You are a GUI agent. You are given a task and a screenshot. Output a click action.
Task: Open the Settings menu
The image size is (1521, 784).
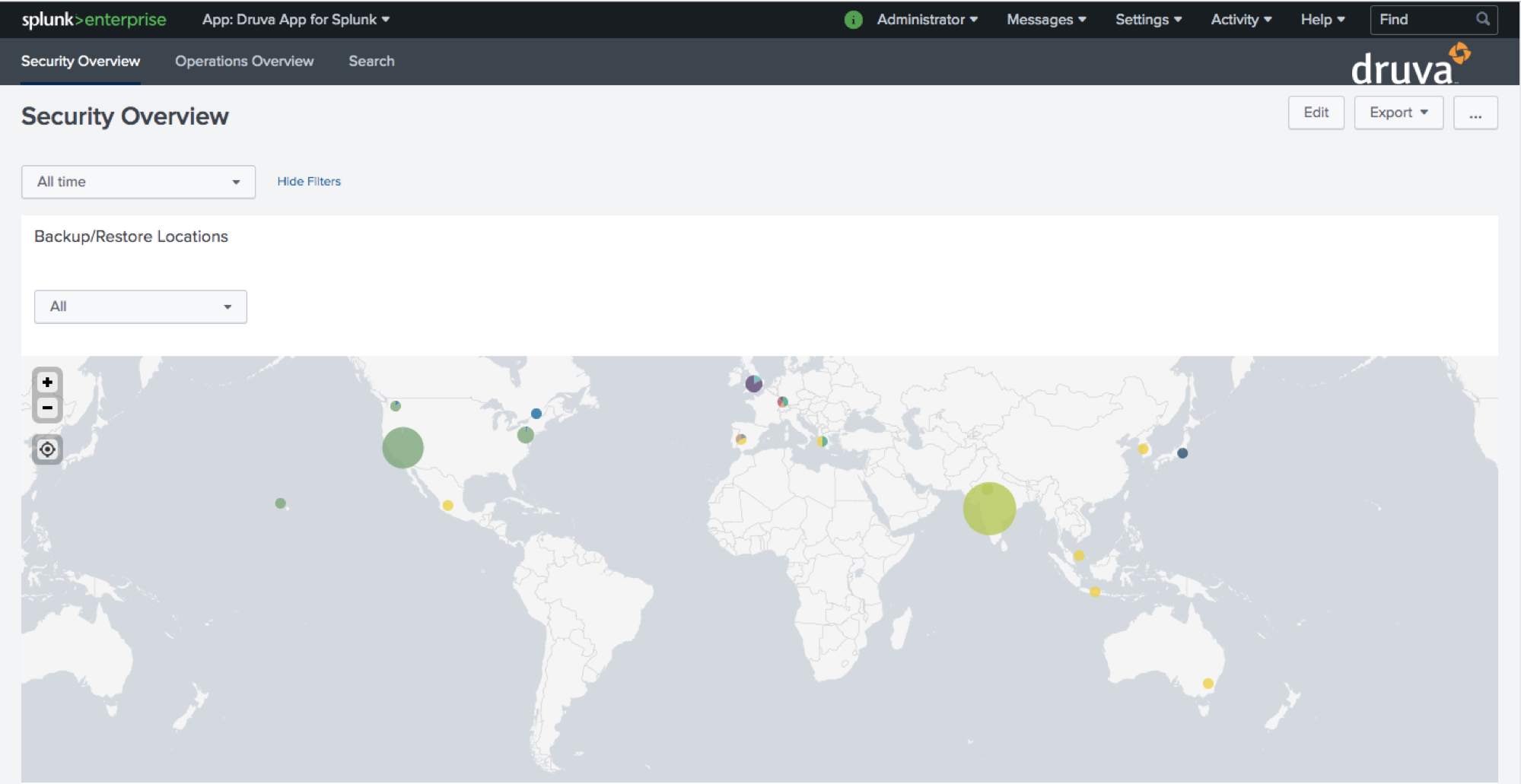click(x=1148, y=20)
